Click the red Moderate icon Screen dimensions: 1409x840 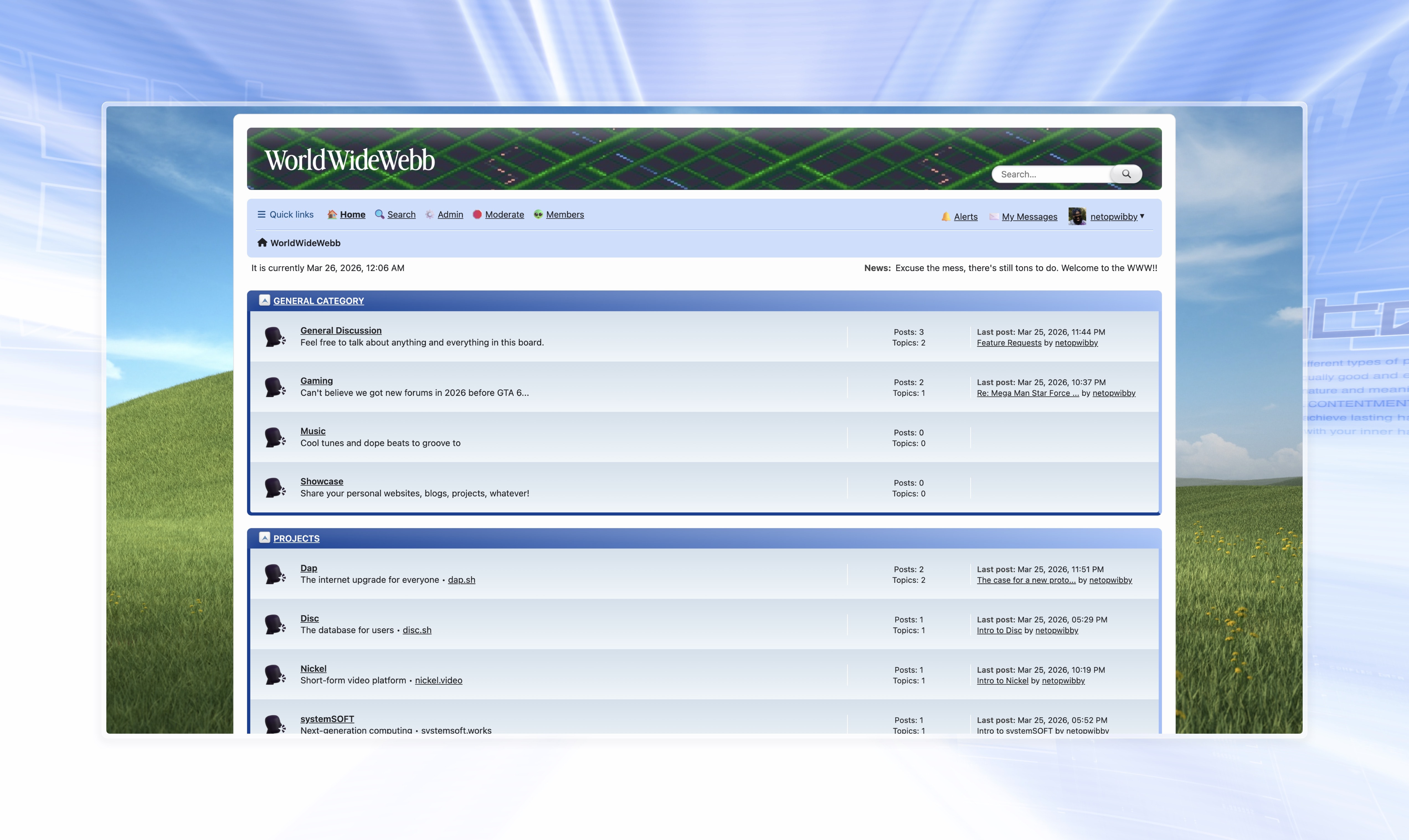tap(477, 214)
